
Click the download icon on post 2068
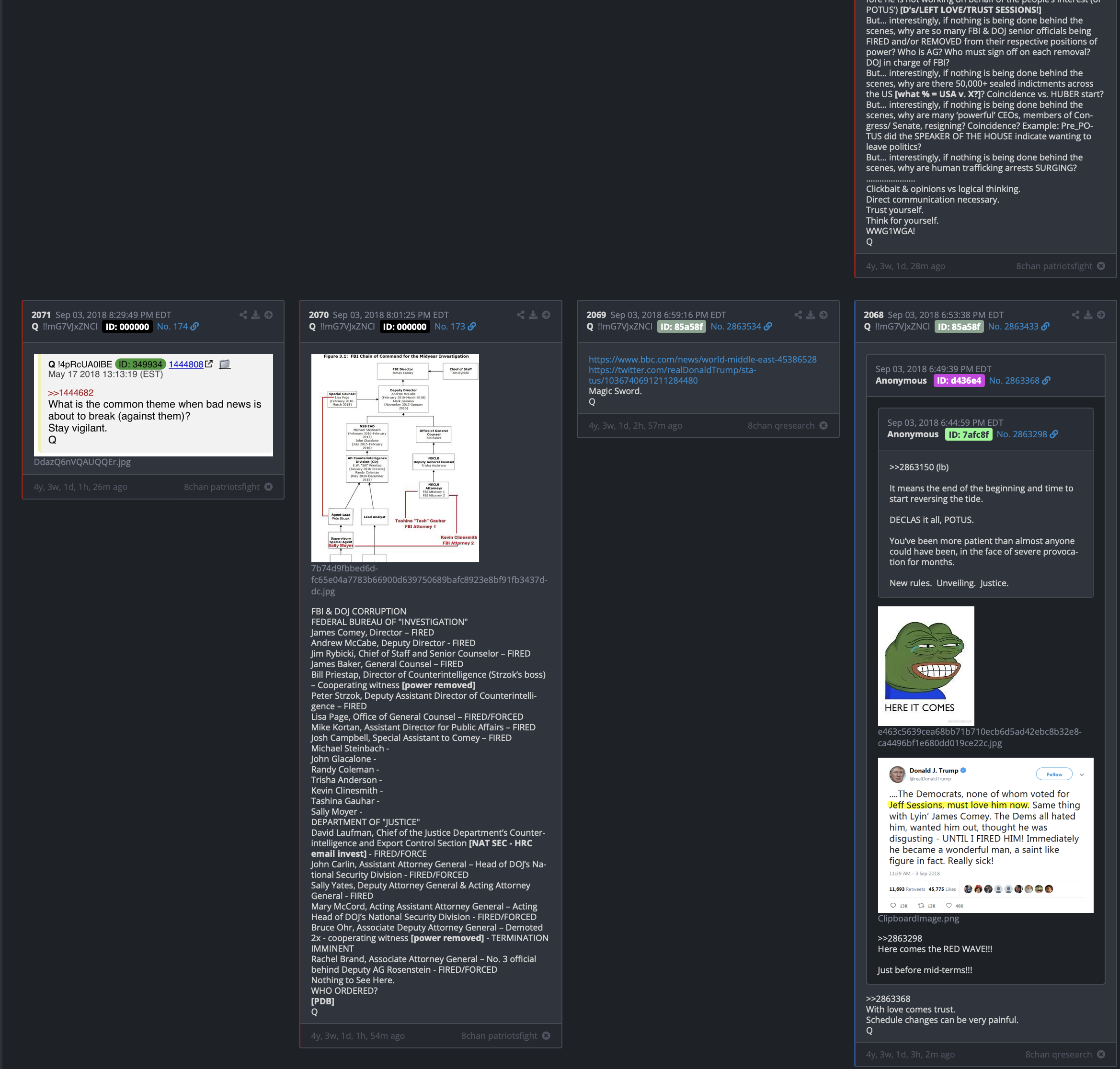point(1088,315)
